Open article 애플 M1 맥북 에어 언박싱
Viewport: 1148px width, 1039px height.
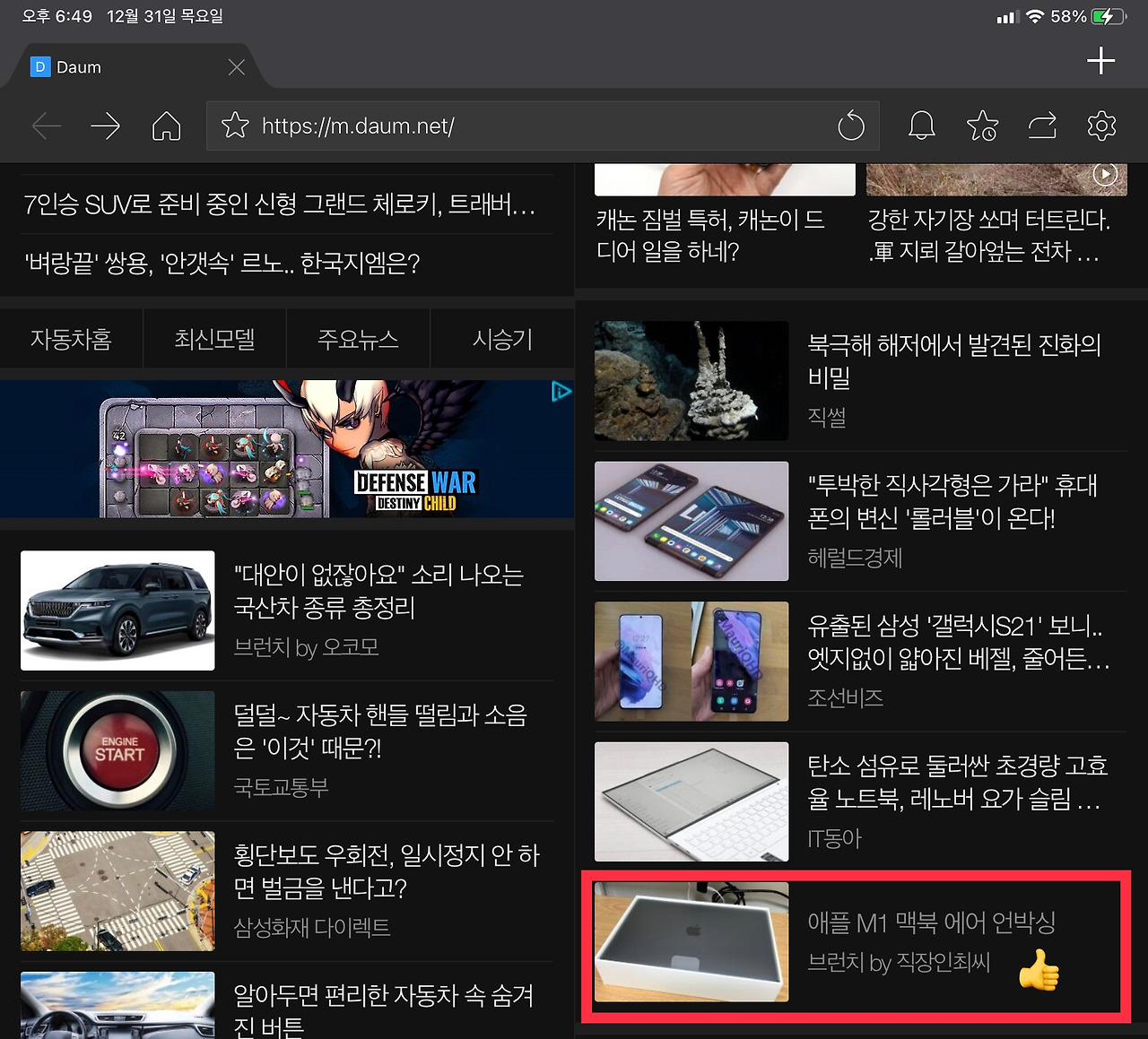(931, 922)
